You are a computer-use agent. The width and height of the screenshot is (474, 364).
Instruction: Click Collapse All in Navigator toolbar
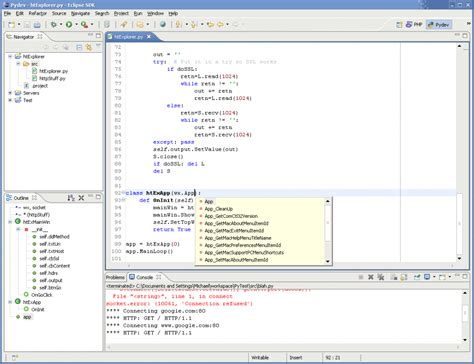79,47
